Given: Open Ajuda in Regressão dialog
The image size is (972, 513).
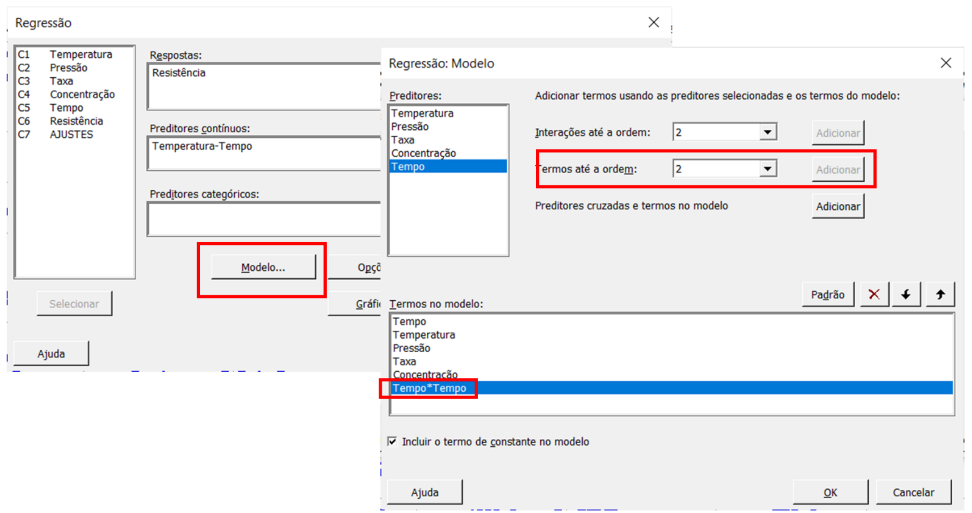Looking at the screenshot, I should tap(51, 353).
